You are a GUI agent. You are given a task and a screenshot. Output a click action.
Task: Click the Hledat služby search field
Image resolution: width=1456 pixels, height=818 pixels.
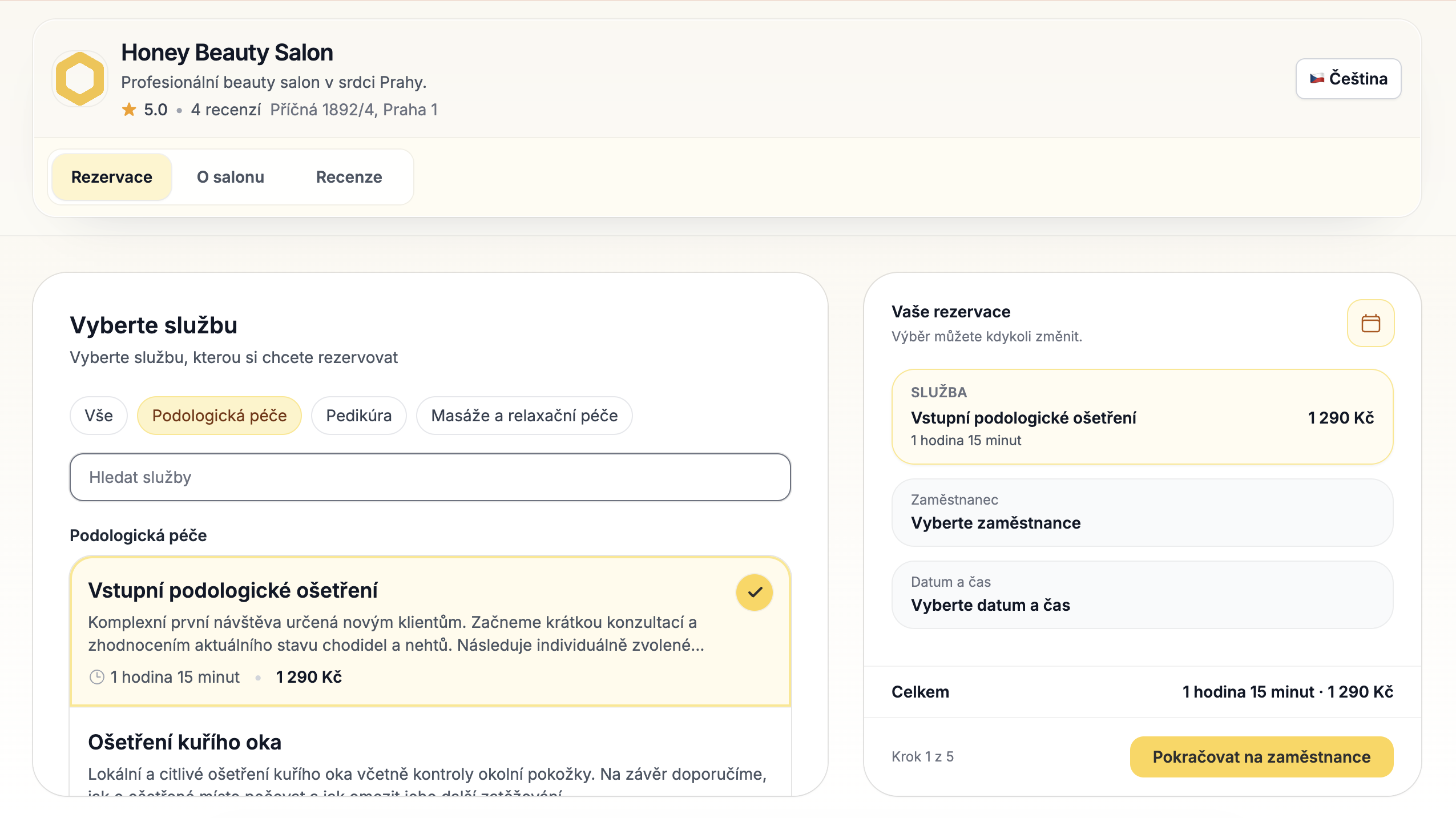click(430, 477)
